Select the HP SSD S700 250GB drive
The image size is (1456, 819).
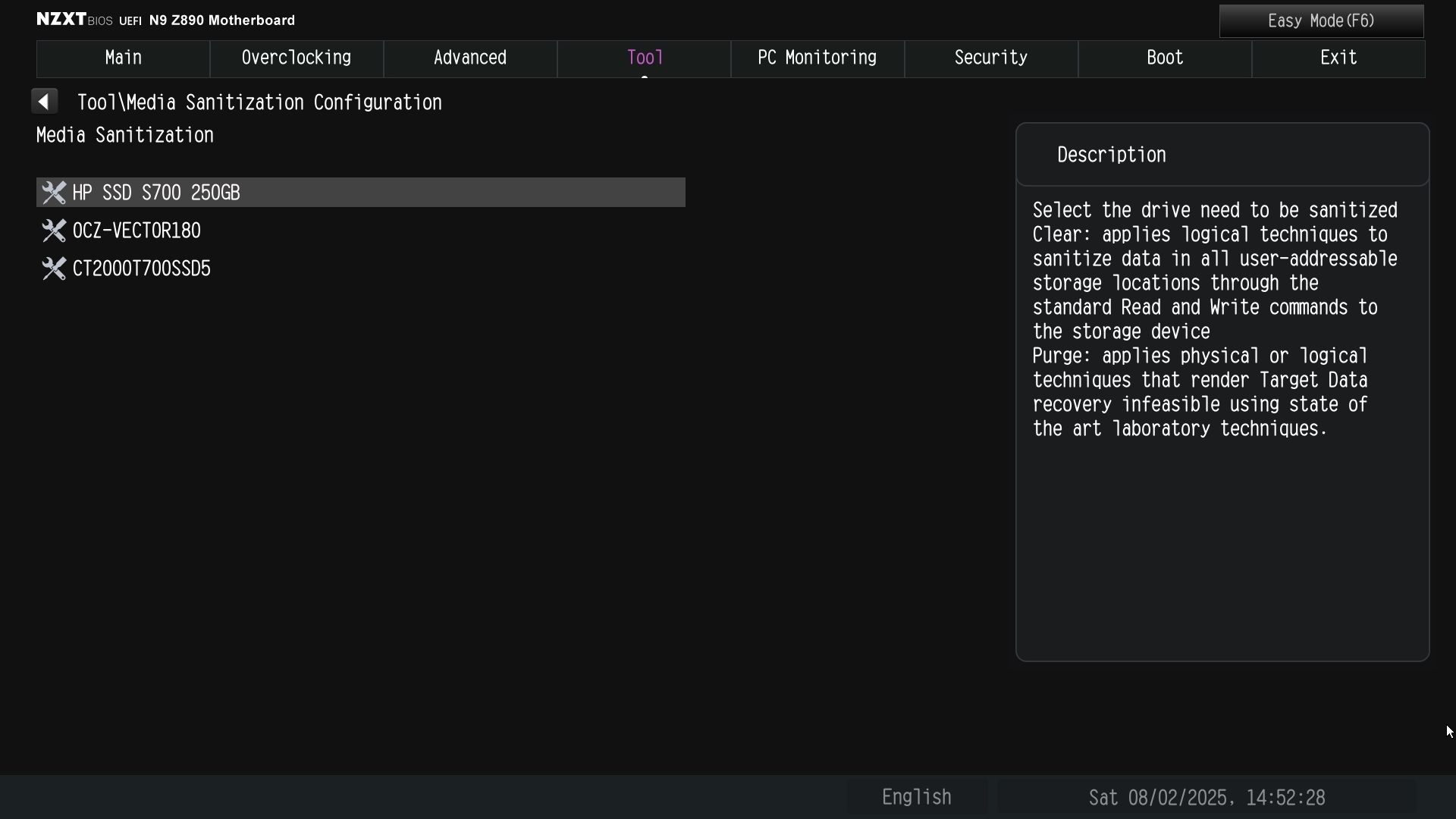pos(361,193)
